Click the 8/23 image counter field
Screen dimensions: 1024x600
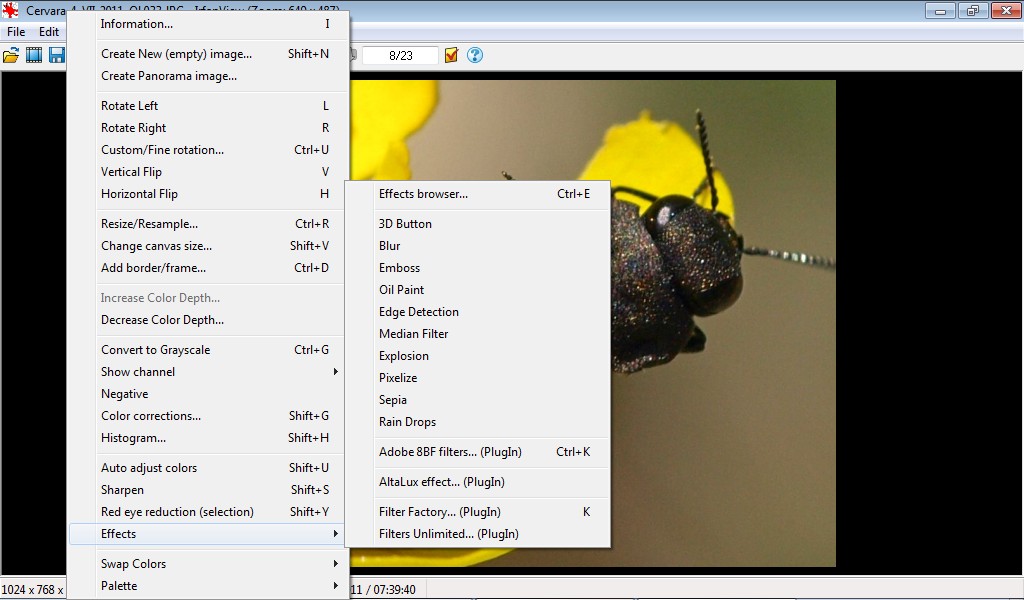pyautogui.click(x=400, y=56)
